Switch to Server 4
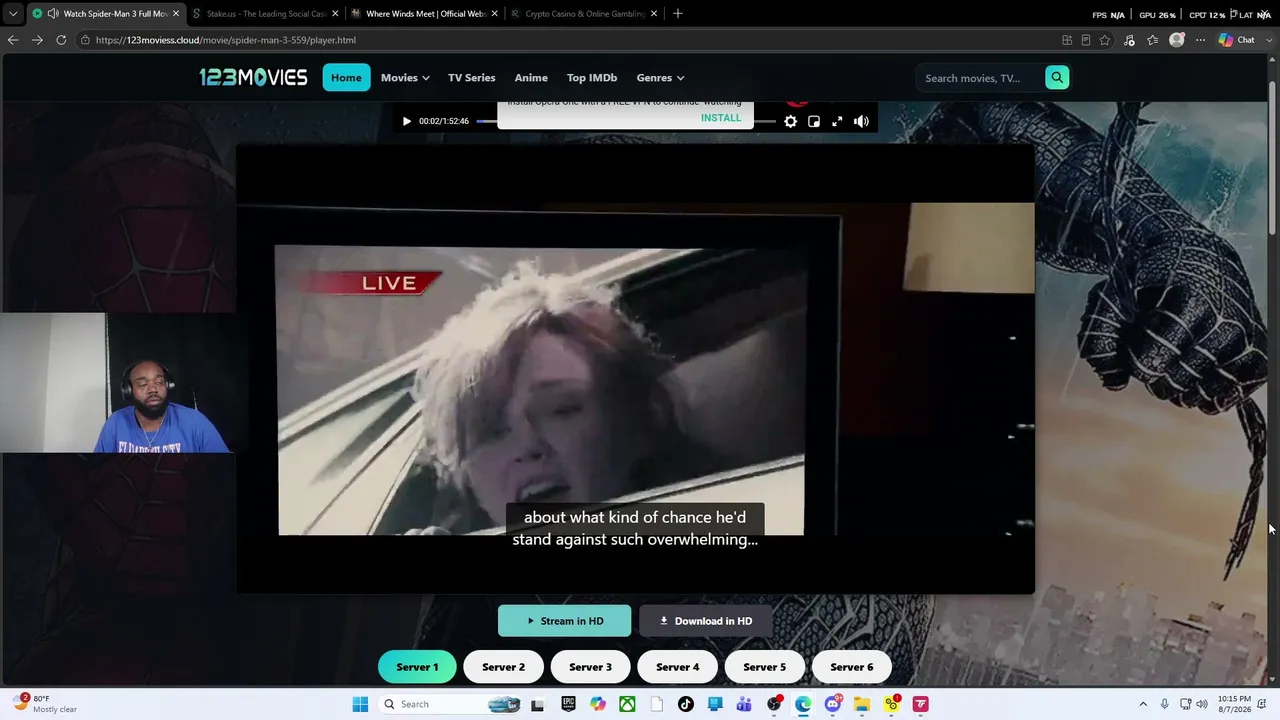This screenshot has height=720, width=1280. click(678, 667)
